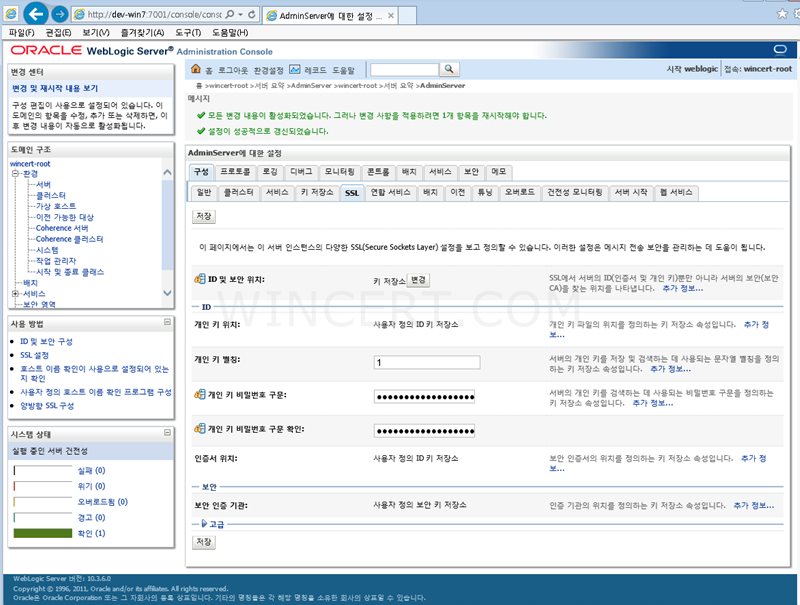Click the magnifier search button in console toolbar
The image size is (800, 605).
[x=449, y=68]
